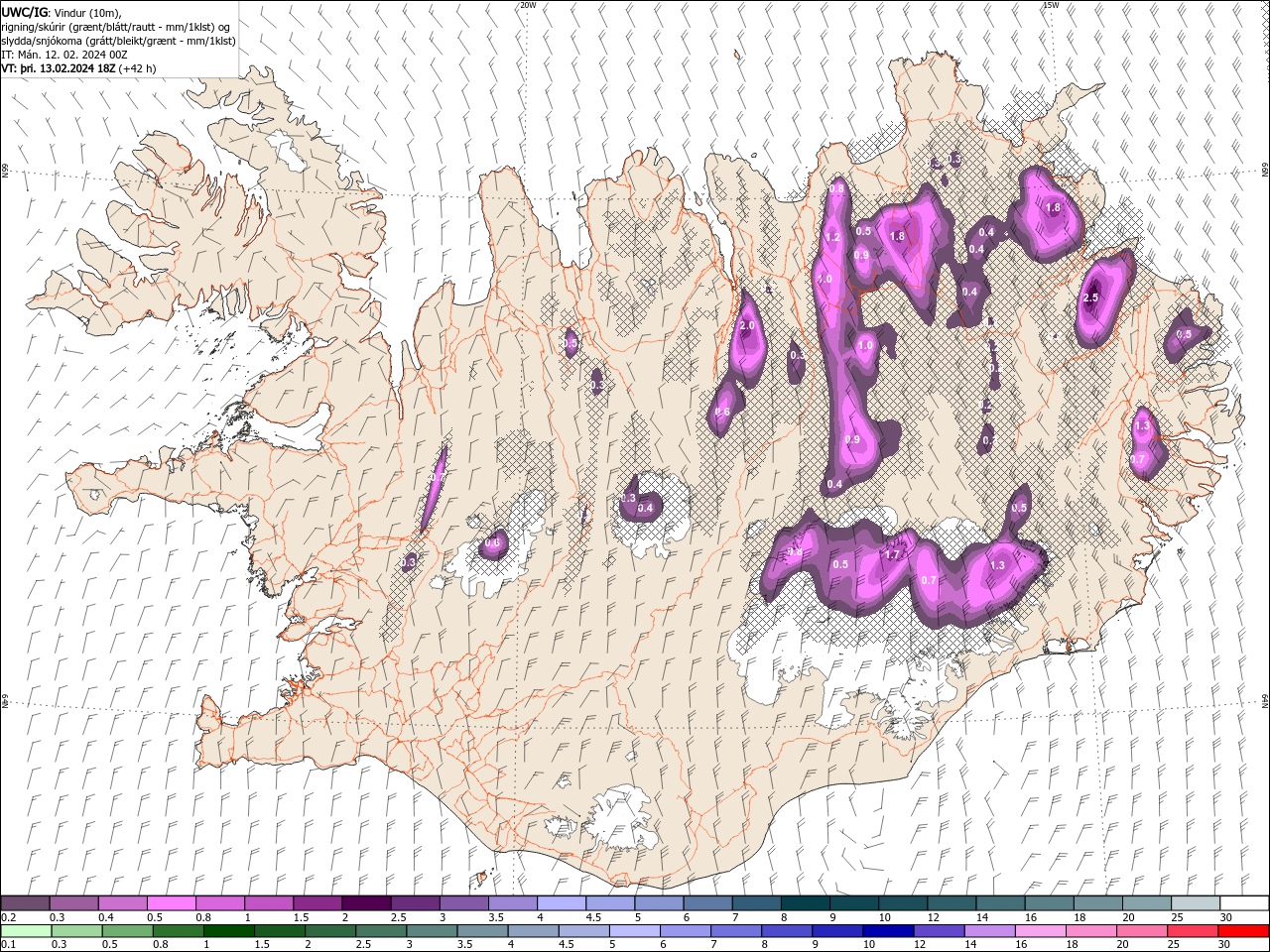
Task: Click the pale green 0.1–0.3 rain legend swatch
Action: 26,931
